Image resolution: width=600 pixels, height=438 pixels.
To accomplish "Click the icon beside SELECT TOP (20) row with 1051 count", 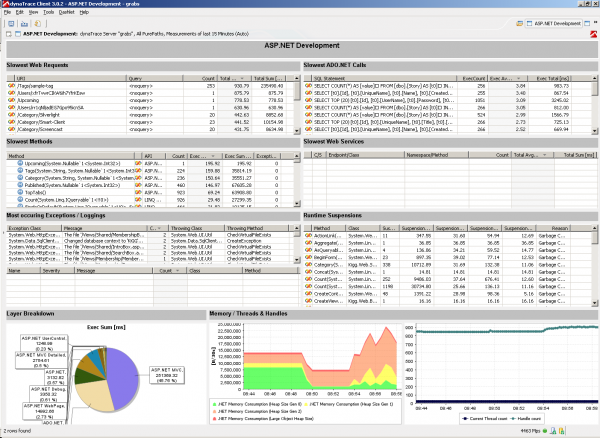I will tap(308, 100).
